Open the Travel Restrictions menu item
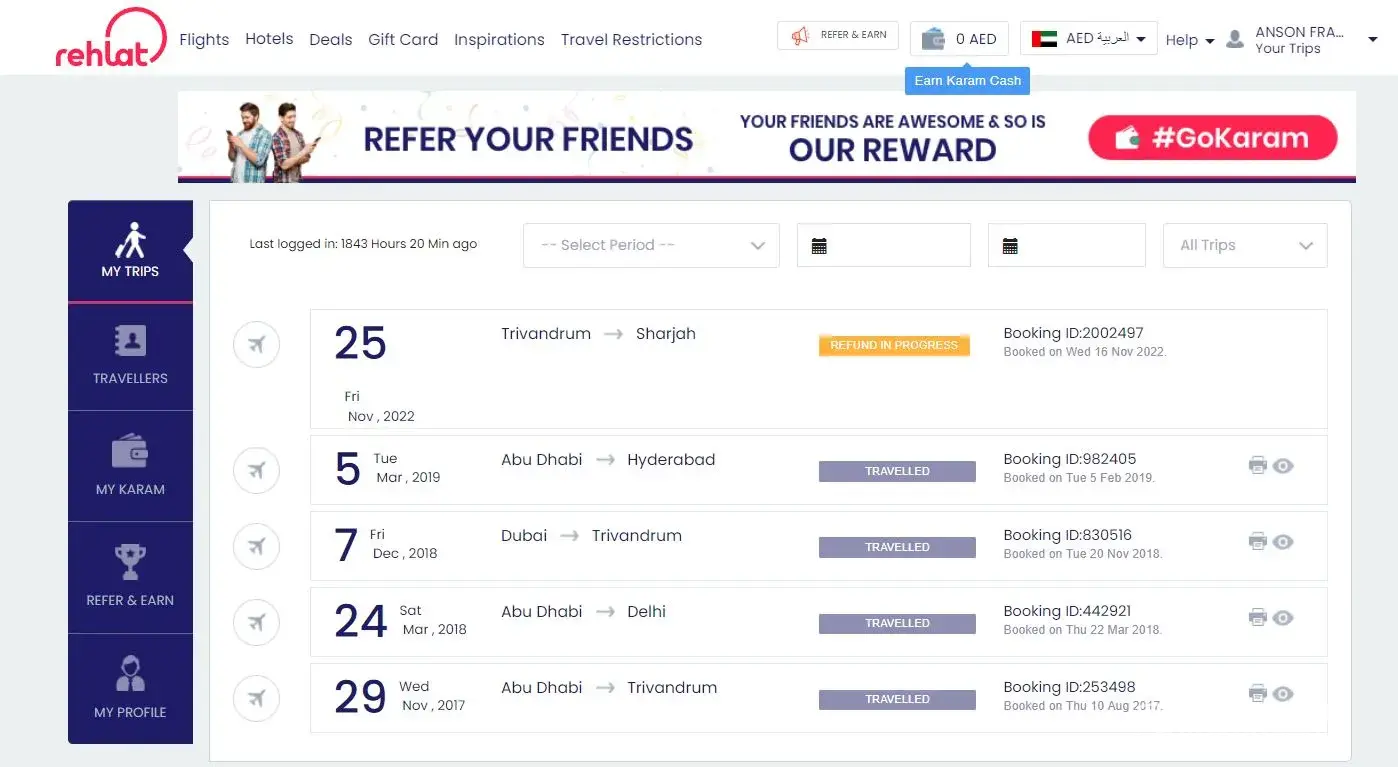Screen dimensions: 1398x767 [x=631, y=39]
